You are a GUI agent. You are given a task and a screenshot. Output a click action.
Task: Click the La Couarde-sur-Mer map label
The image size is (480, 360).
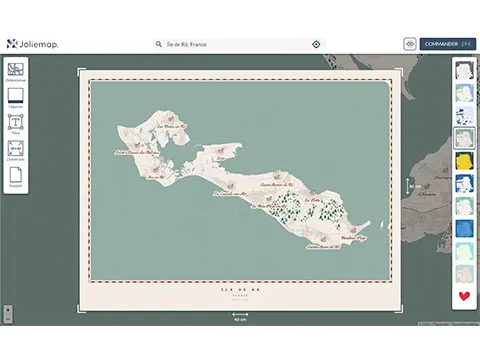[230, 193]
